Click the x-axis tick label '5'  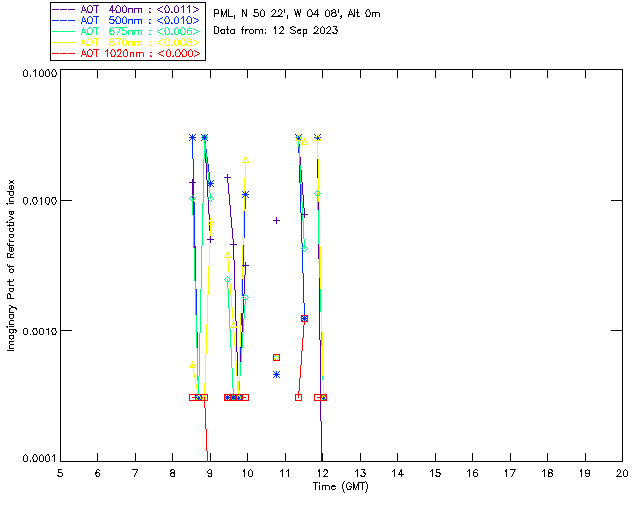click(x=60, y=473)
